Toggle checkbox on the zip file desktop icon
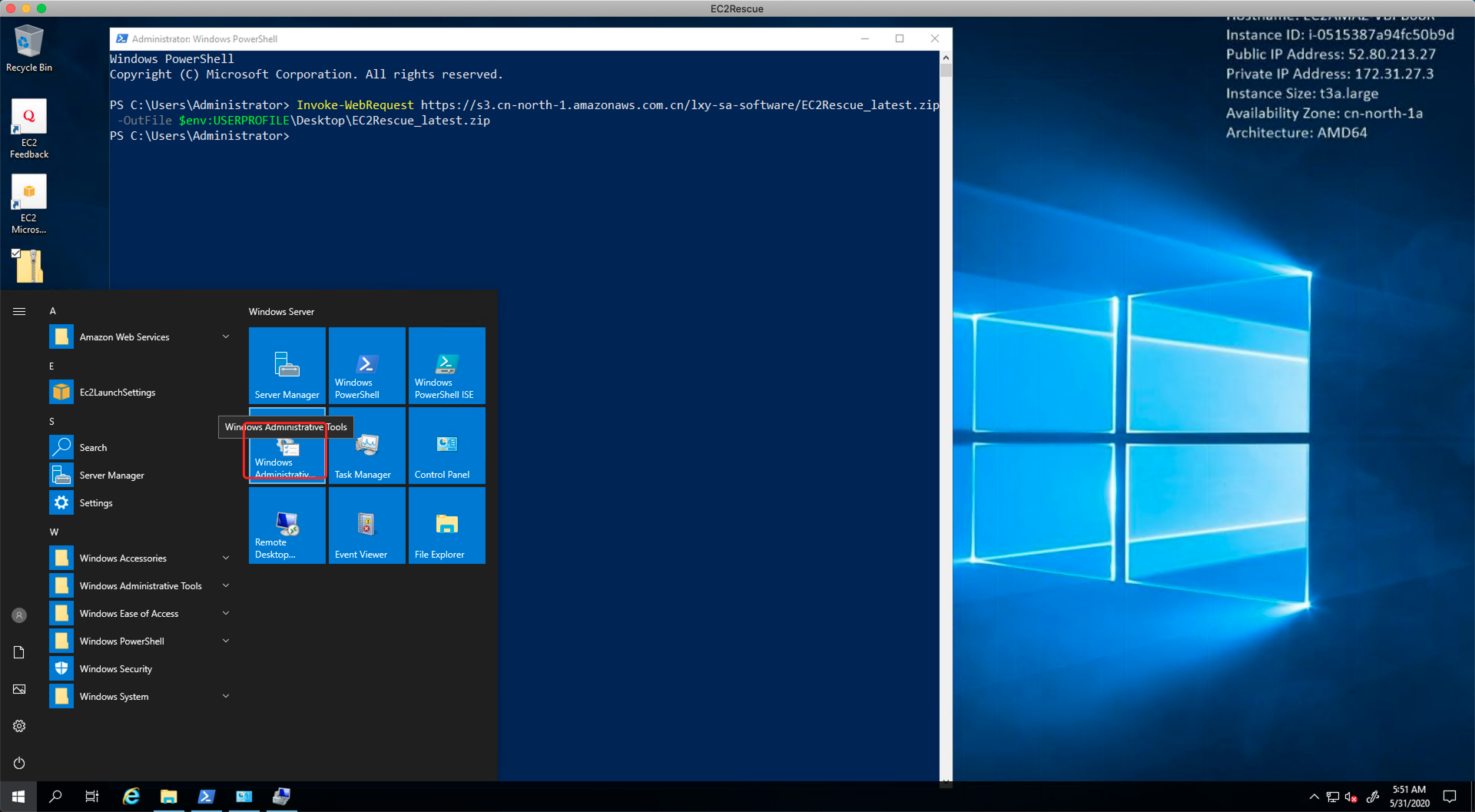Image resolution: width=1475 pixels, height=812 pixels. (15, 253)
